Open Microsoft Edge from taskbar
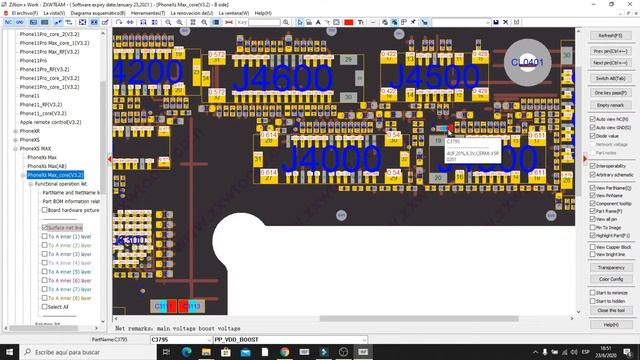The height and width of the screenshot is (360, 640). click(187, 352)
